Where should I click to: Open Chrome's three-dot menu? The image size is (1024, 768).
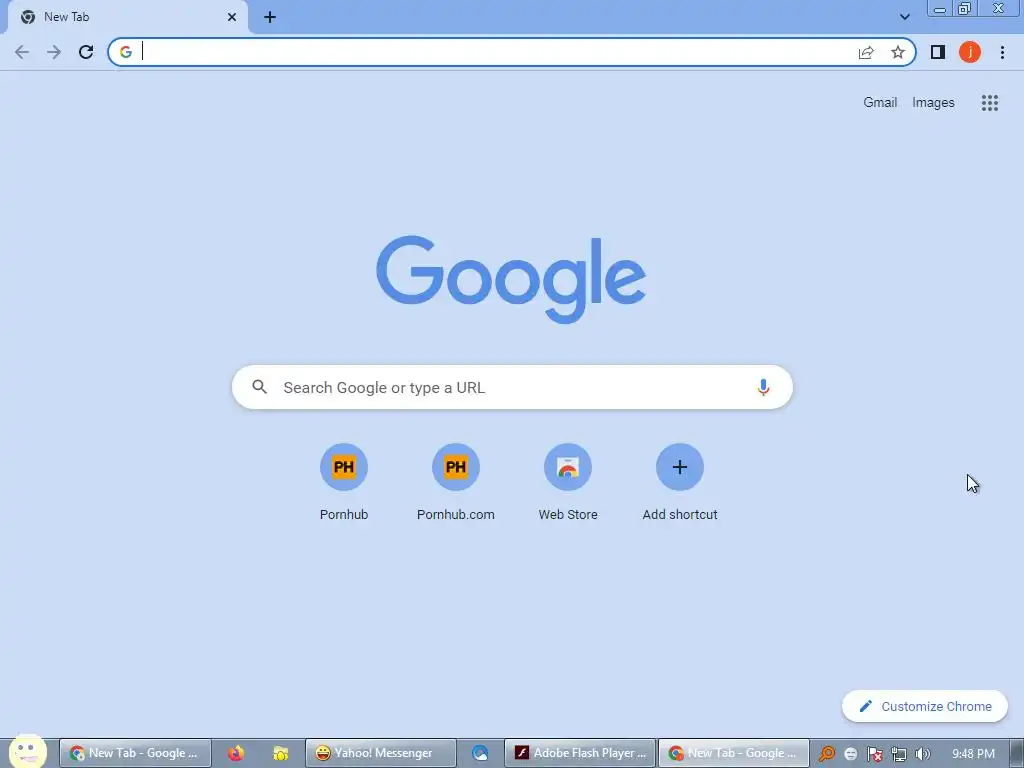point(1002,52)
